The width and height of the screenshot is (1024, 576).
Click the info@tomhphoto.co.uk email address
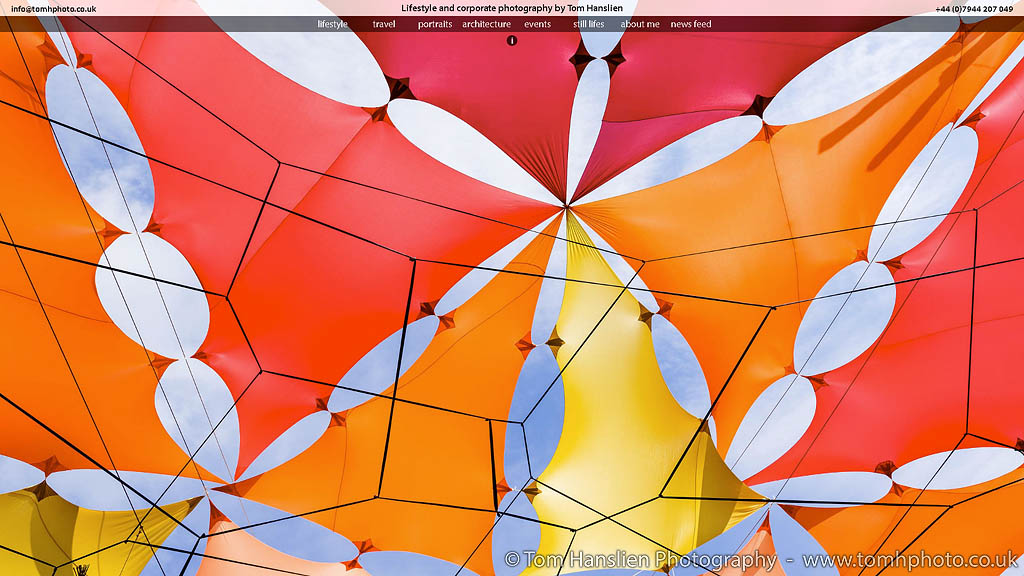pos(54,9)
